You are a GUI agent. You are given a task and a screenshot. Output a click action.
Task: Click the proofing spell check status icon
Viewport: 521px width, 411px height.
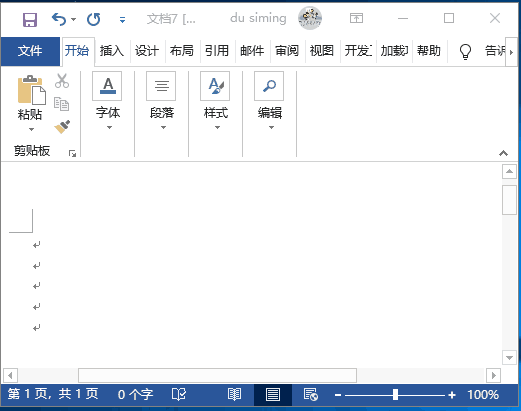coord(179,395)
